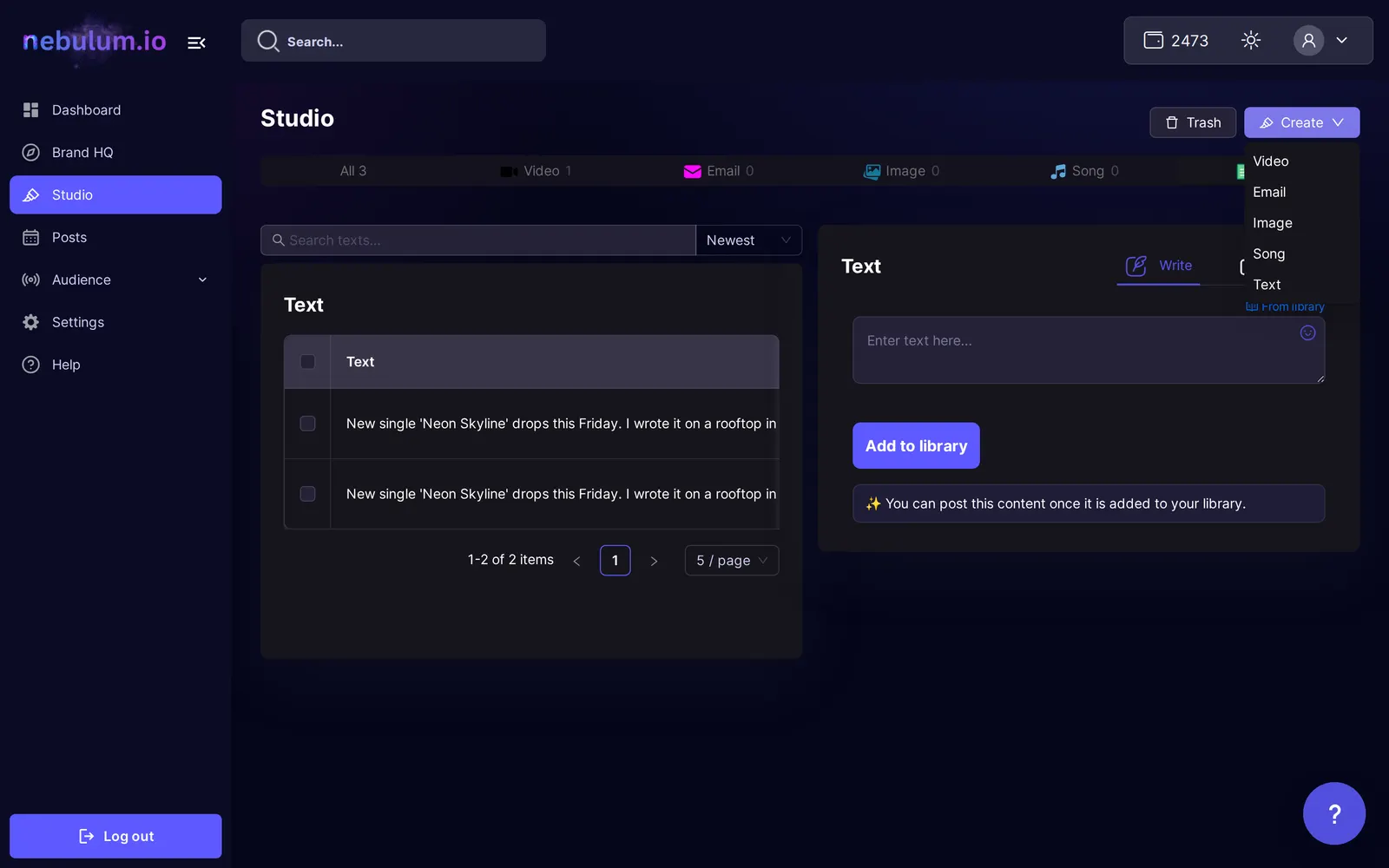
Task: Toggle the select-all checkbox in Text header
Action: coord(307,362)
